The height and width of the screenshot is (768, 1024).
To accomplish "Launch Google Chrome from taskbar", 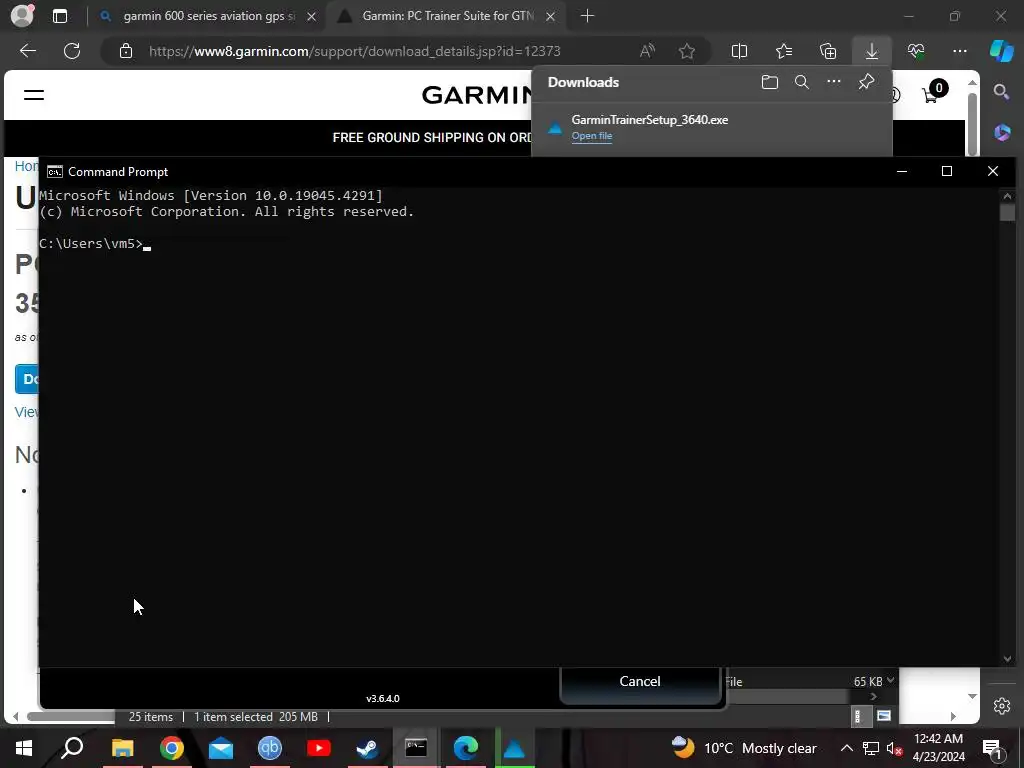I will [172, 748].
